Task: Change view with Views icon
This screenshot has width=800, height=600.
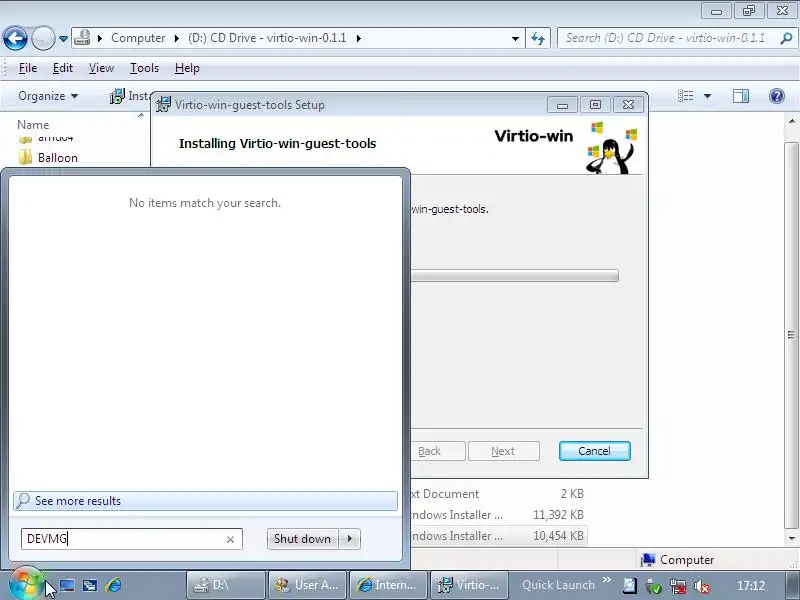Action: pos(685,96)
